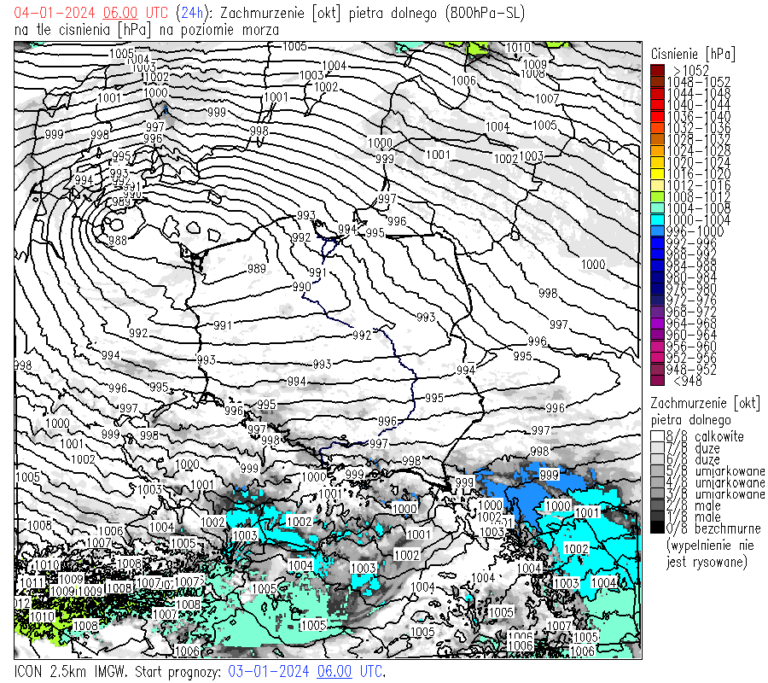This screenshot has width=768, height=683.
Task: Click the 988 low pressure center label
Action: (x=117, y=241)
